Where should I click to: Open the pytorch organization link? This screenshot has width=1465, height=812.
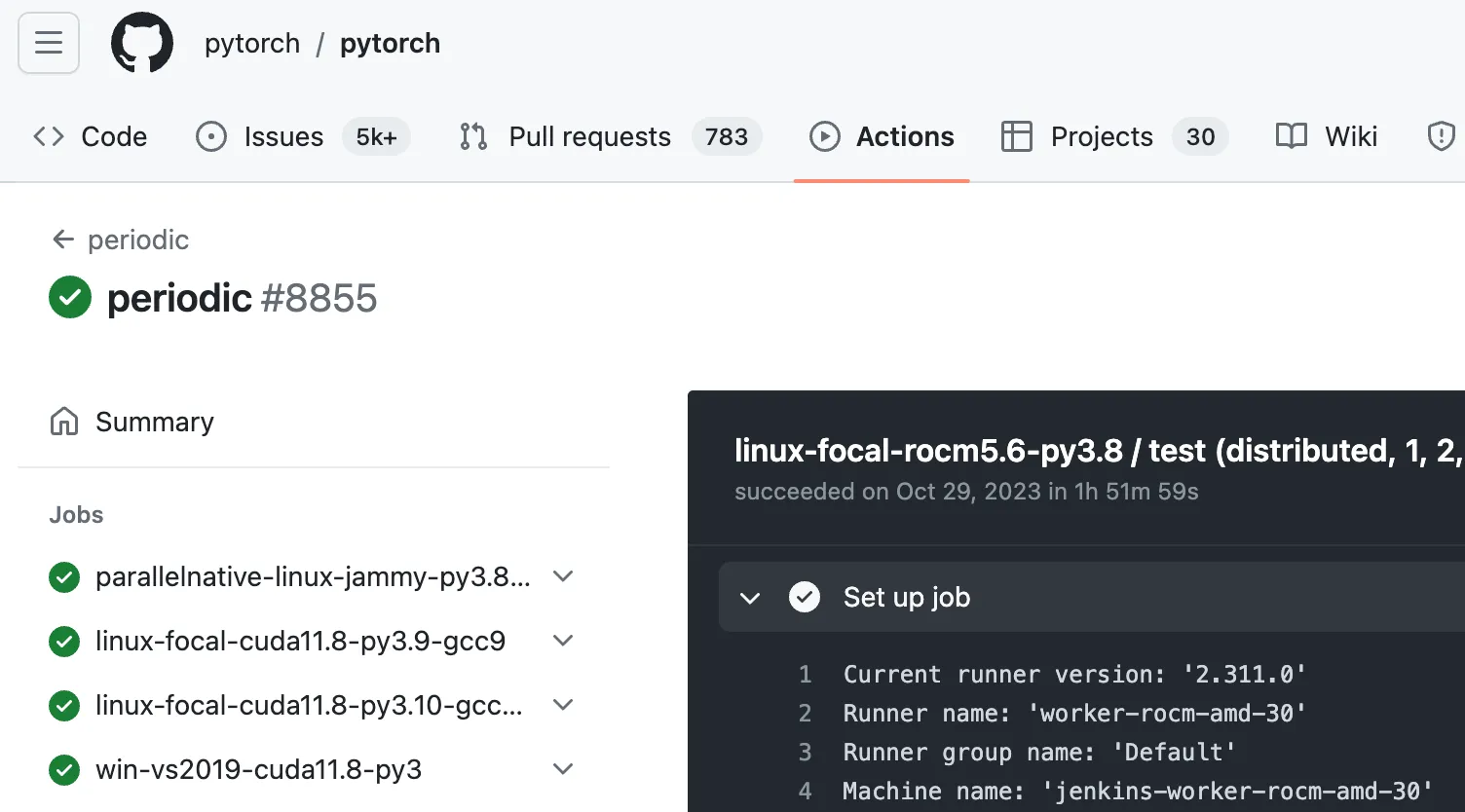[252, 44]
